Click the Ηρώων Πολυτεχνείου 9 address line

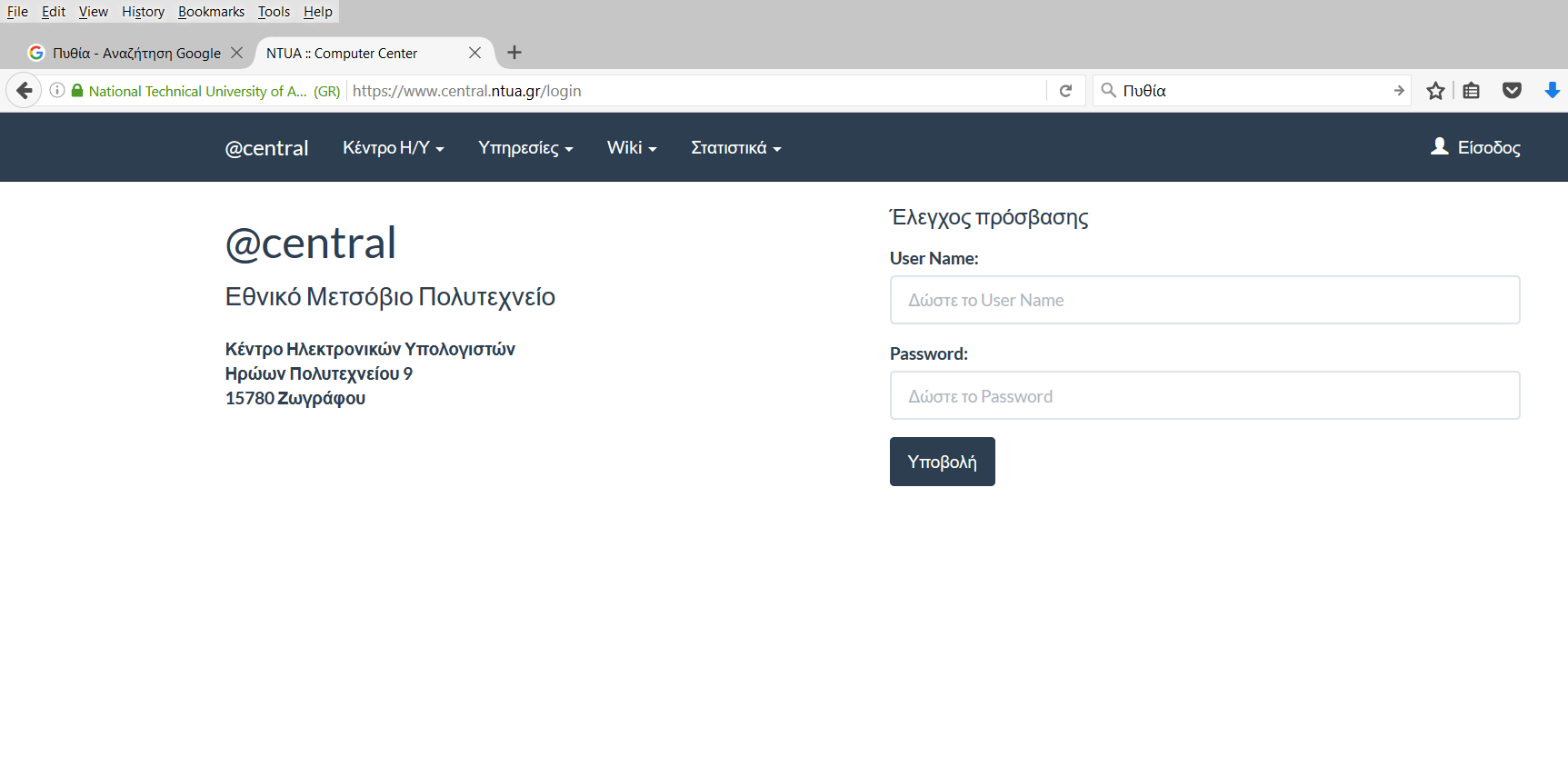point(319,373)
